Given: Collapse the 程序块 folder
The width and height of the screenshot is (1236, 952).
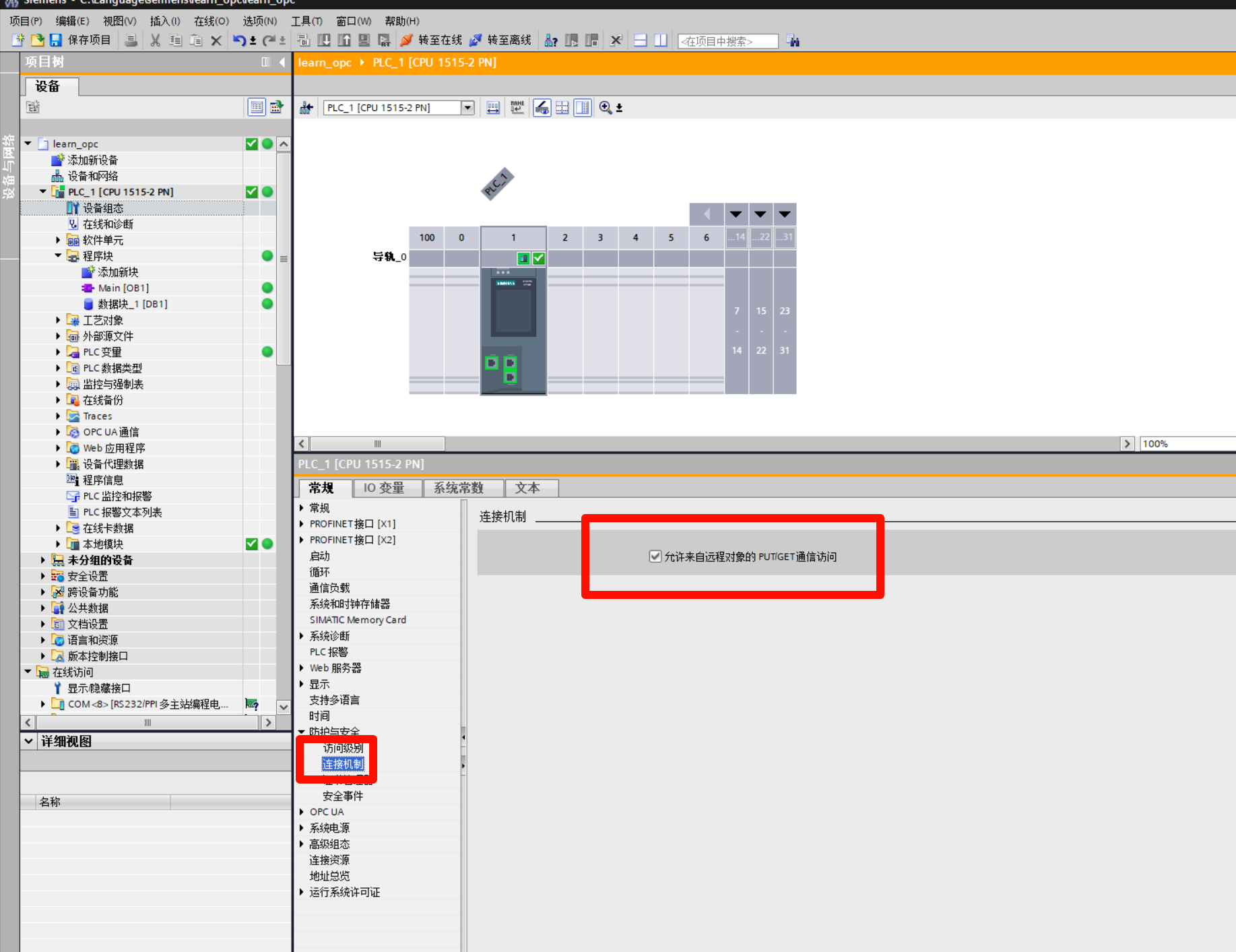Looking at the screenshot, I should pos(58,255).
